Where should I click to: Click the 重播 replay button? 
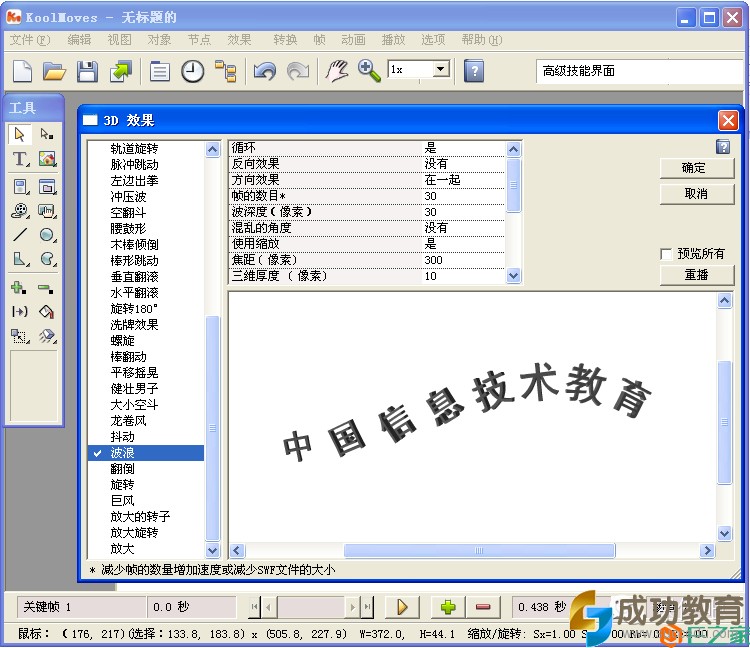click(696, 275)
